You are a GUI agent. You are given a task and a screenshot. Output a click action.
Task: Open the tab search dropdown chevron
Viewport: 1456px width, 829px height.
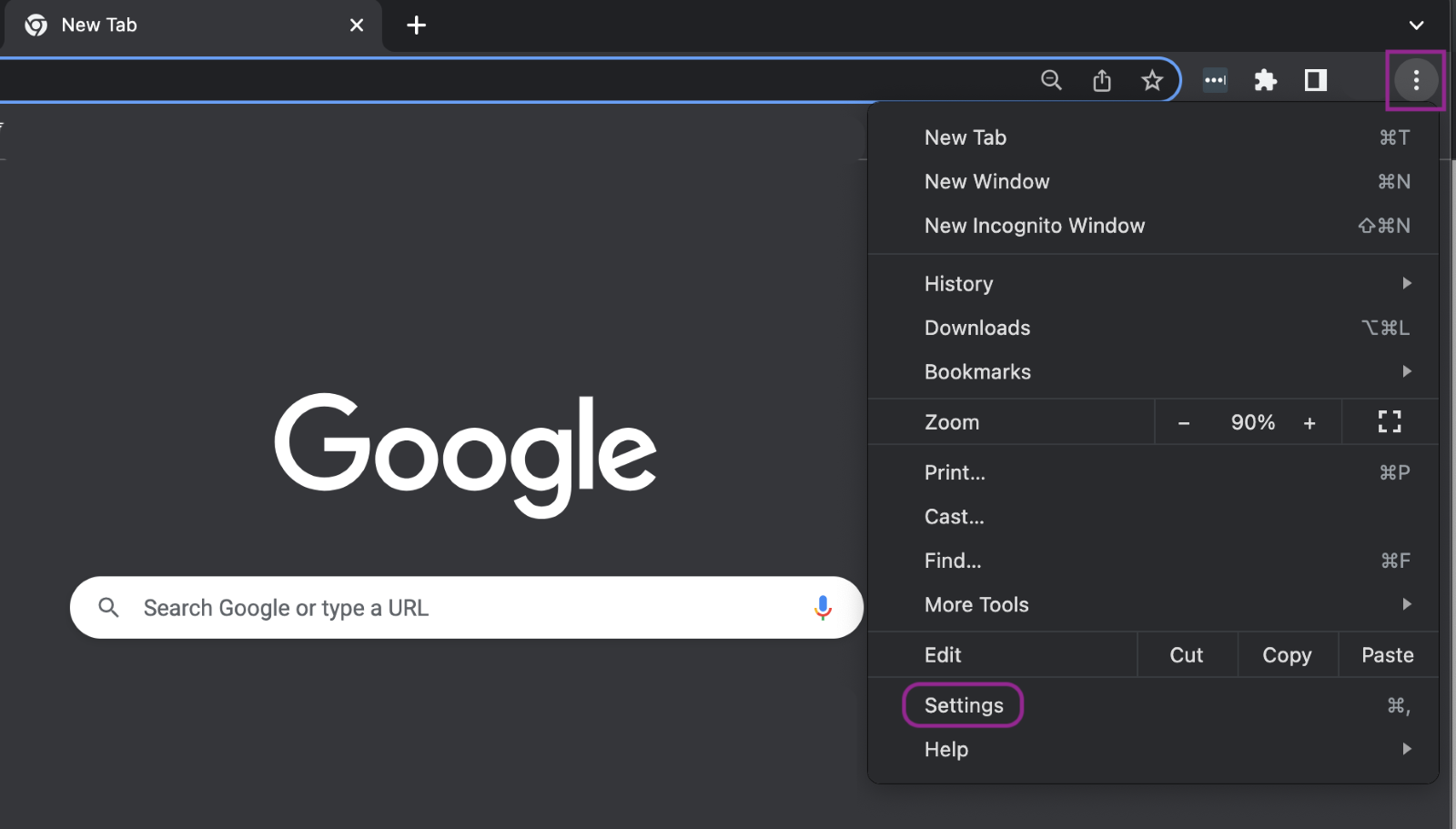[1416, 25]
